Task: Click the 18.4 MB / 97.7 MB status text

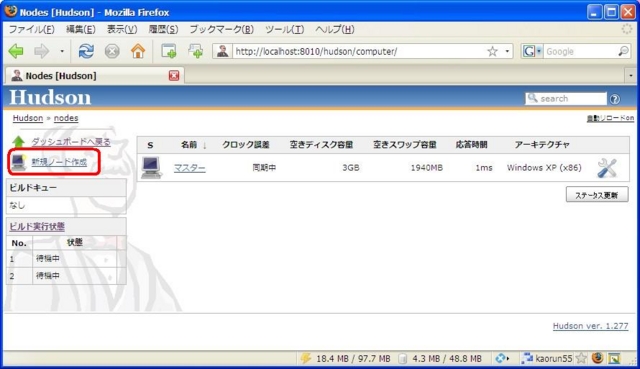Action: pos(353,358)
